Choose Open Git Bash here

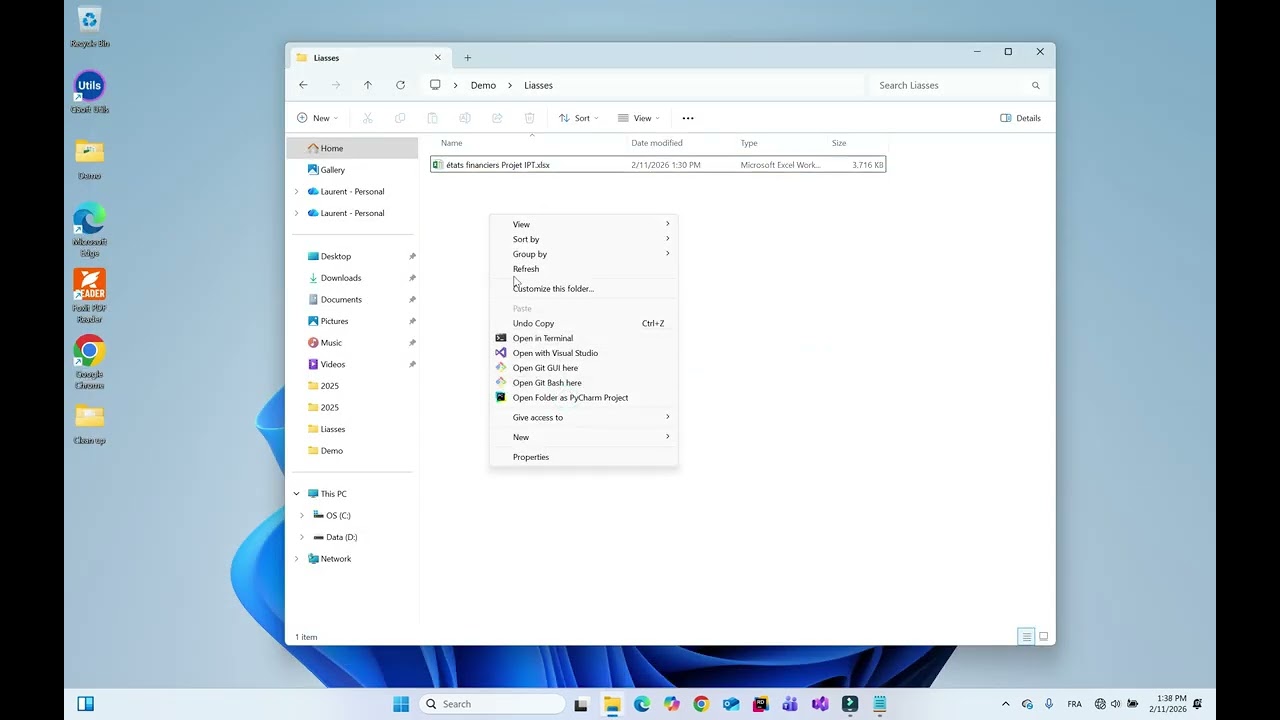coord(583,383)
